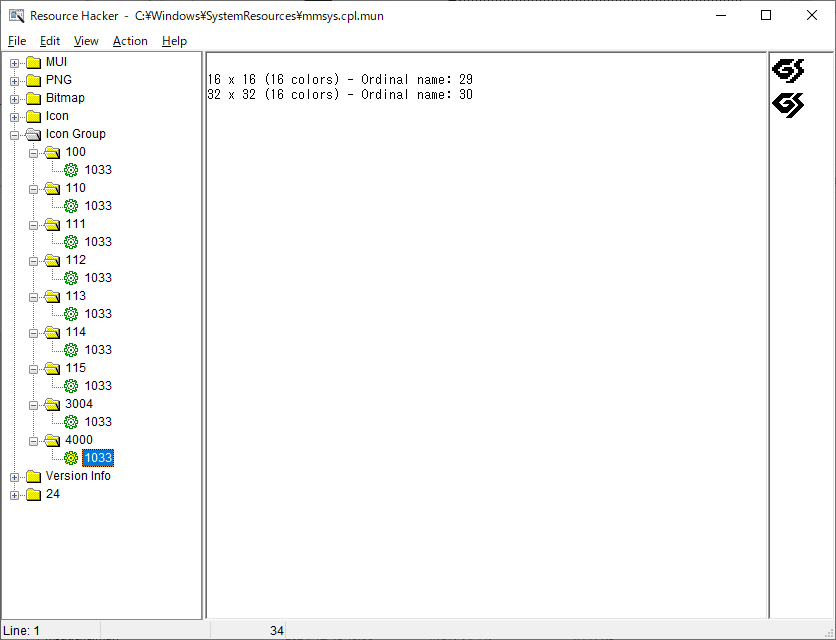Click the 16 x 16 Ordinal name 29 line
Viewport: 836px width, 640px height.
pyautogui.click(x=340, y=79)
